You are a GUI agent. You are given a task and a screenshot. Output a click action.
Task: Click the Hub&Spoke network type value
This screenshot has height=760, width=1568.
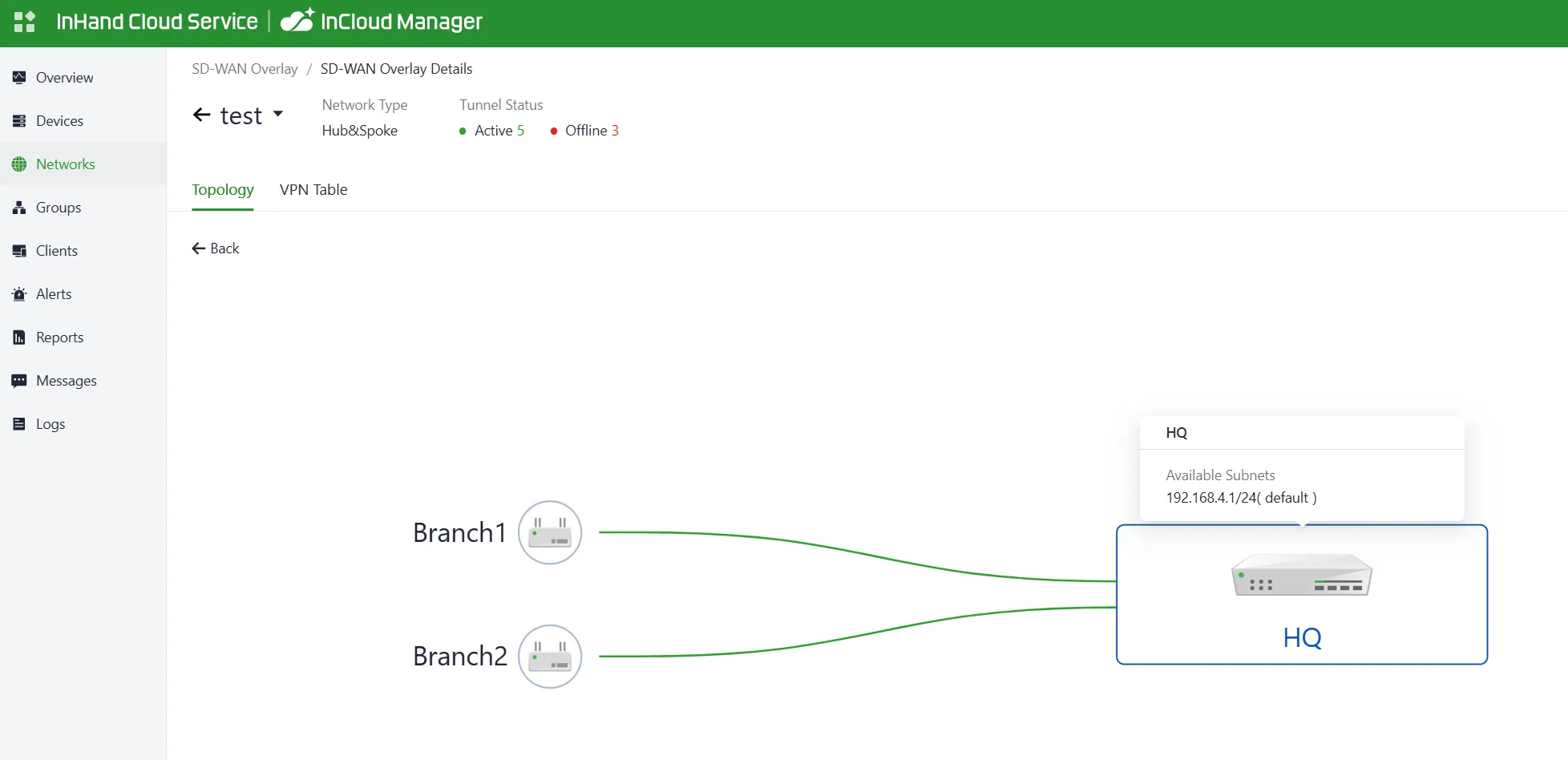(x=360, y=131)
